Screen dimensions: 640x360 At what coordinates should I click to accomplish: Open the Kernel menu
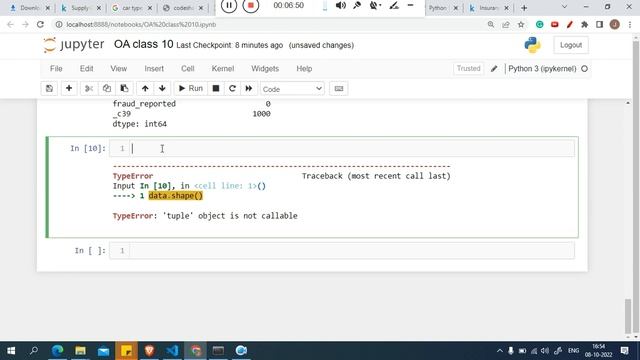(222, 69)
